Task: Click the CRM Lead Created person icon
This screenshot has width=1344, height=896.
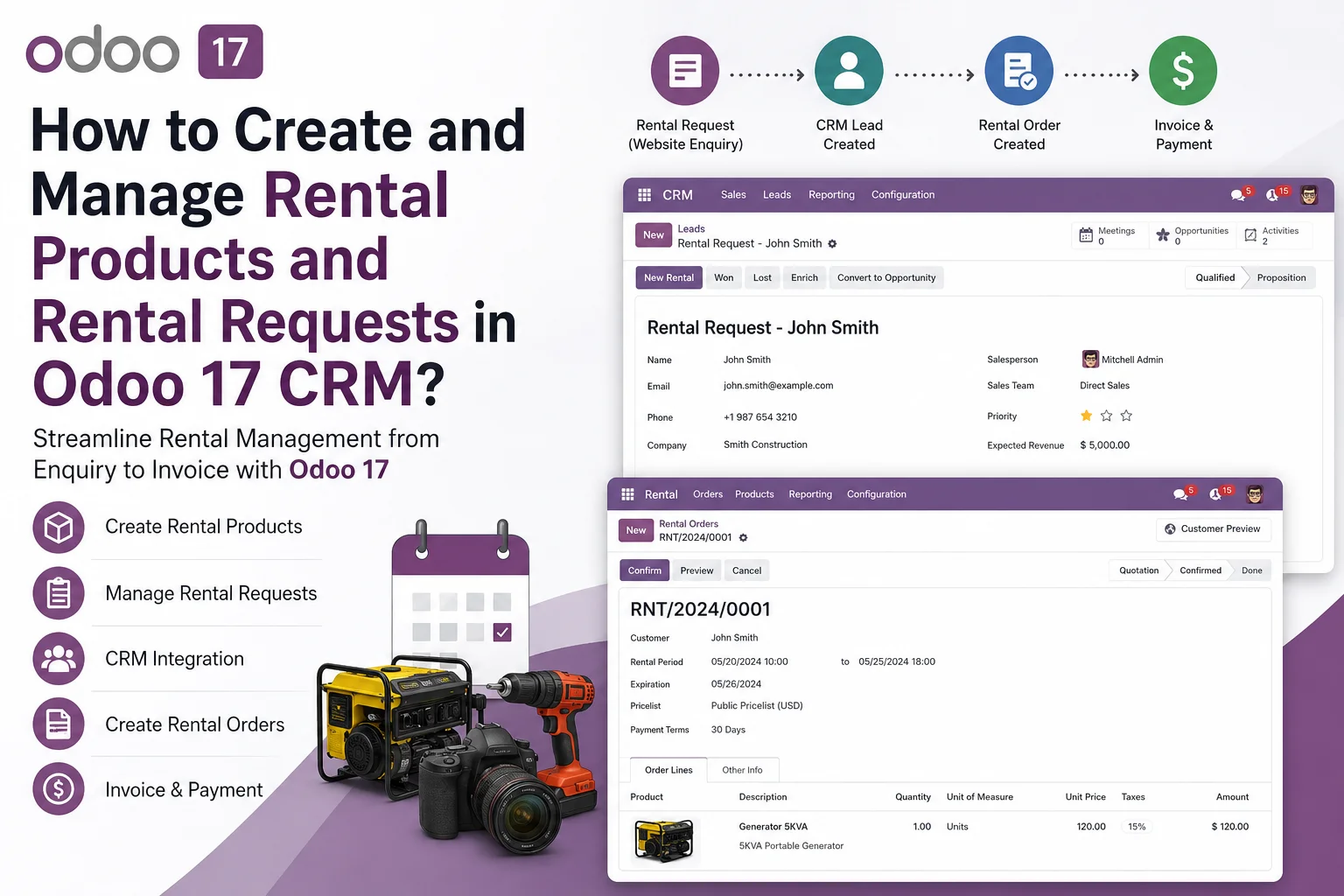Action: [849, 71]
